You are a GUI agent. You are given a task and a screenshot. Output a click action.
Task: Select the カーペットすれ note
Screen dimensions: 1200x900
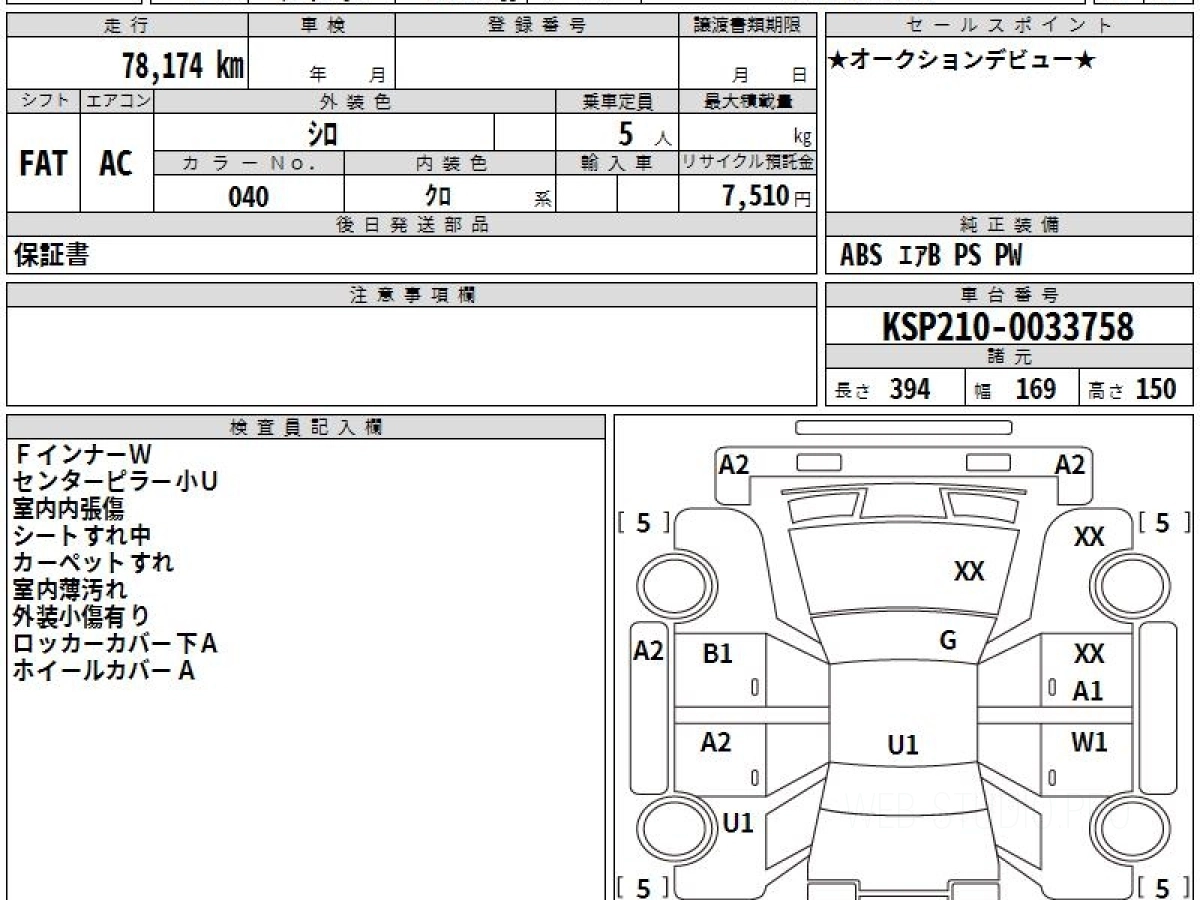(93, 562)
